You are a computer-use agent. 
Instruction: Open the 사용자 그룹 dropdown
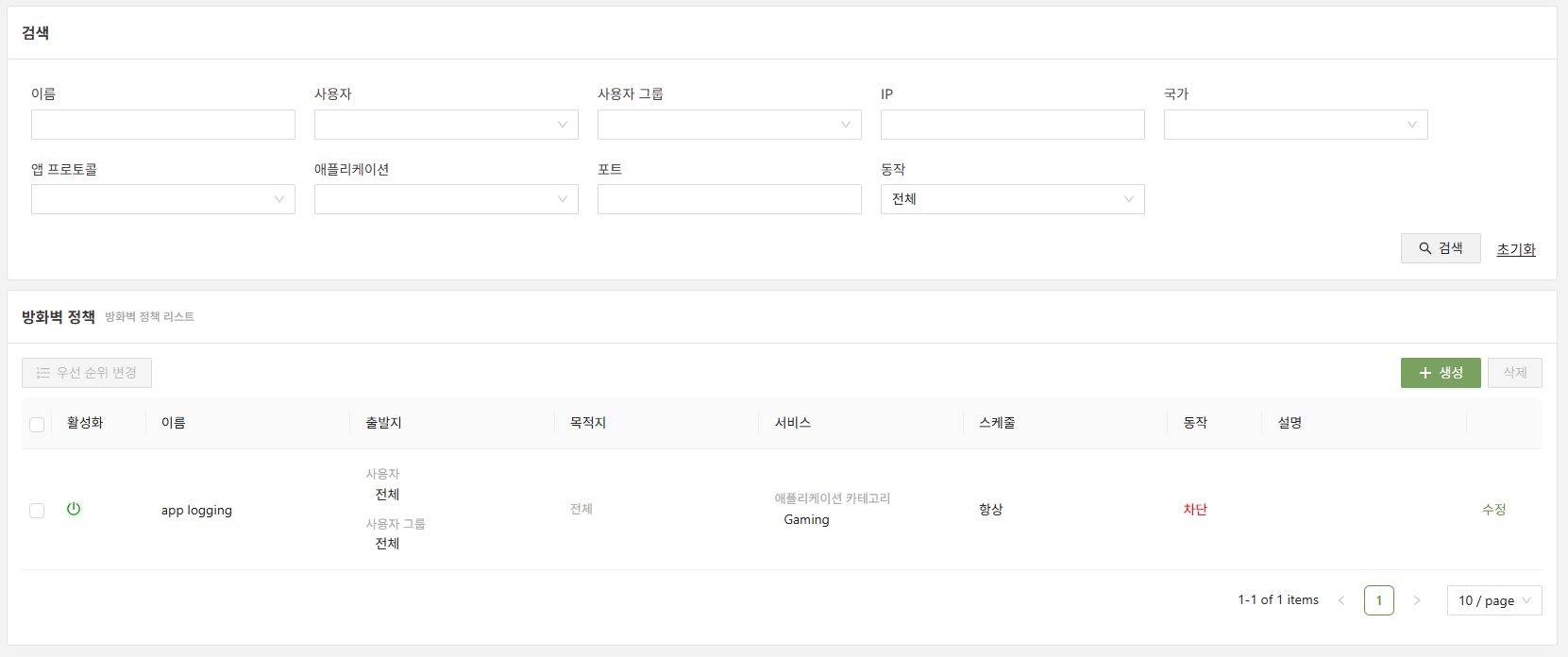(x=729, y=125)
